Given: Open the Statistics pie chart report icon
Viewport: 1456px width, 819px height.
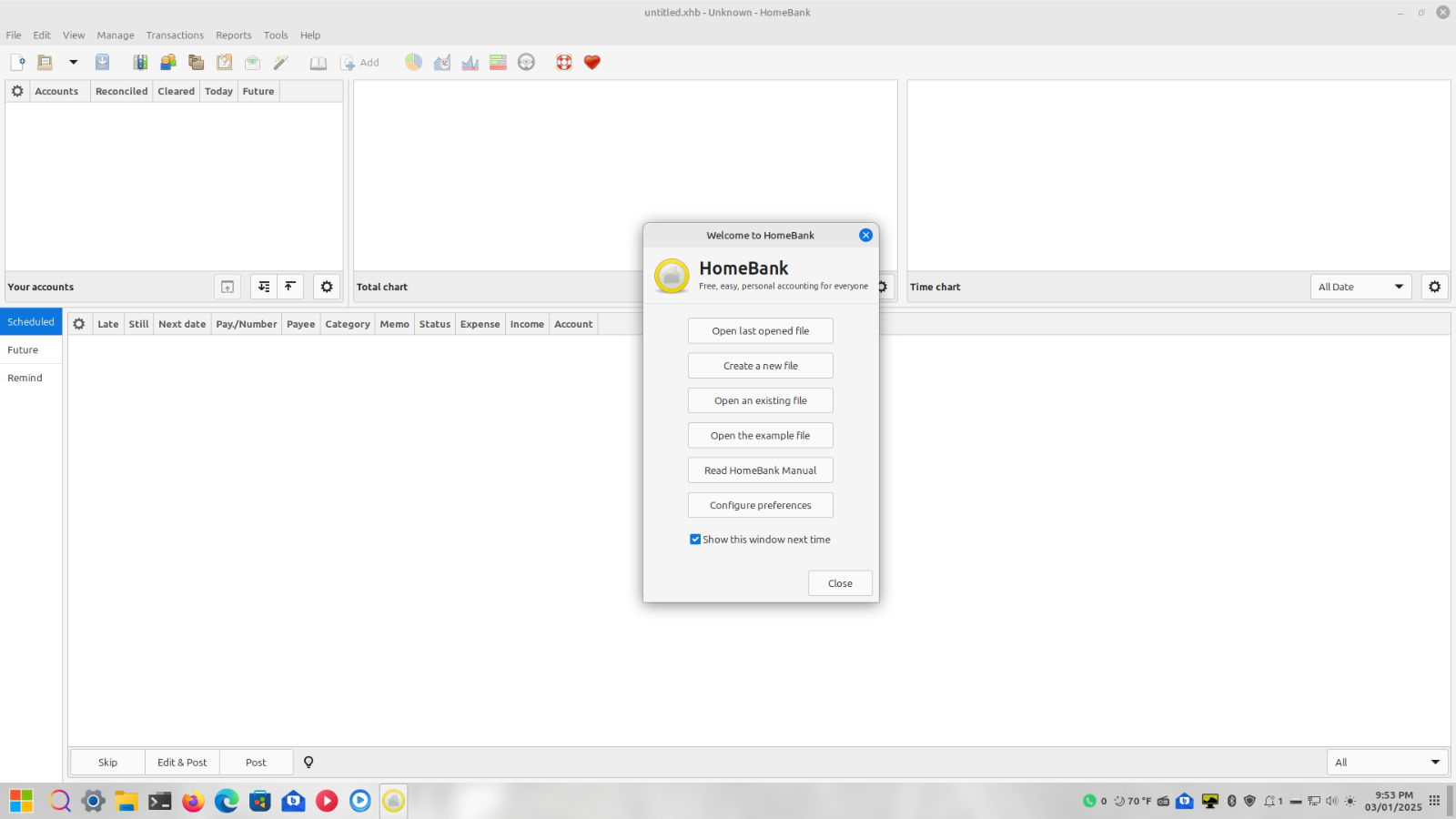Looking at the screenshot, I should 414,62.
